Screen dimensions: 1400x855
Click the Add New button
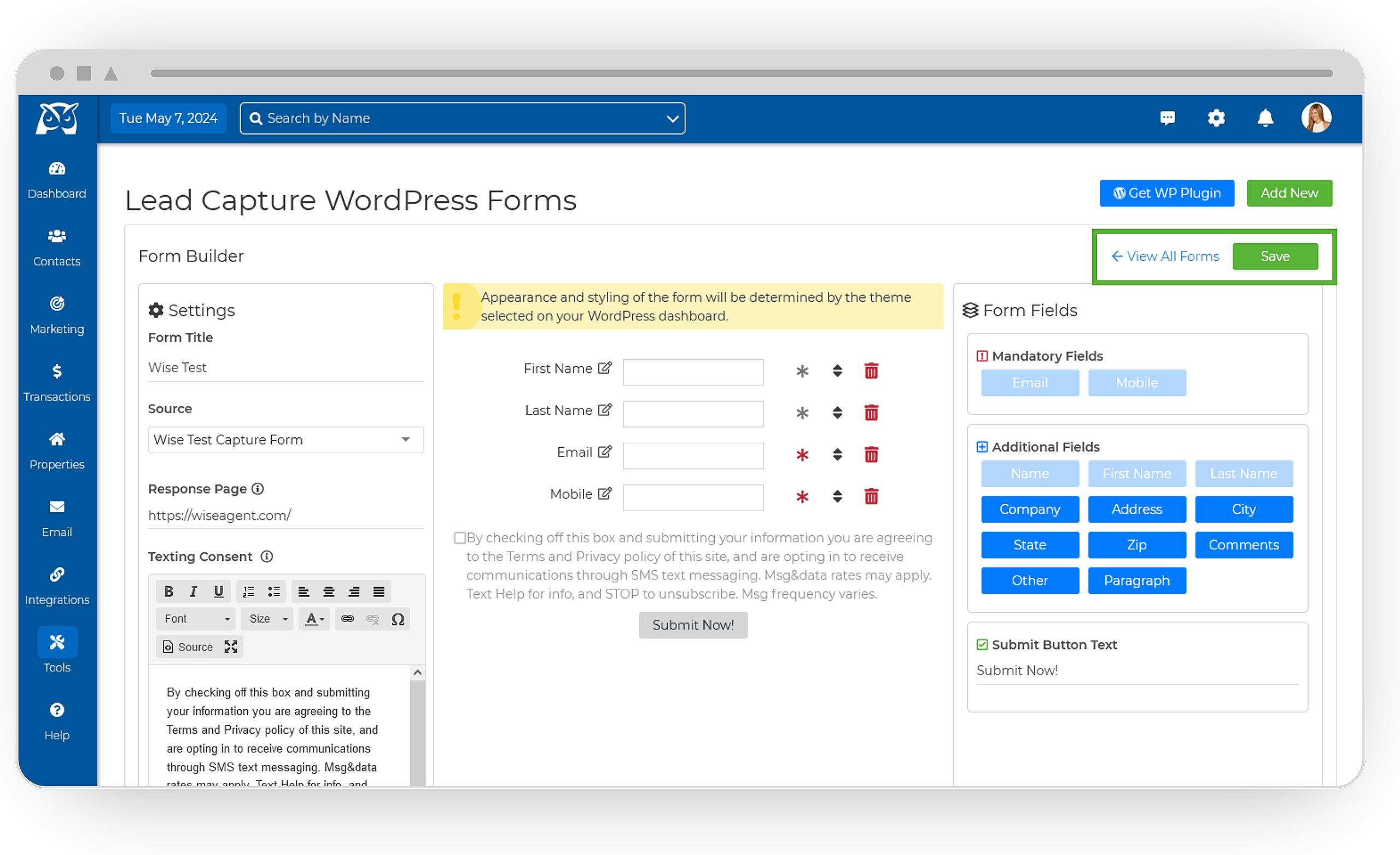(x=1289, y=193)
